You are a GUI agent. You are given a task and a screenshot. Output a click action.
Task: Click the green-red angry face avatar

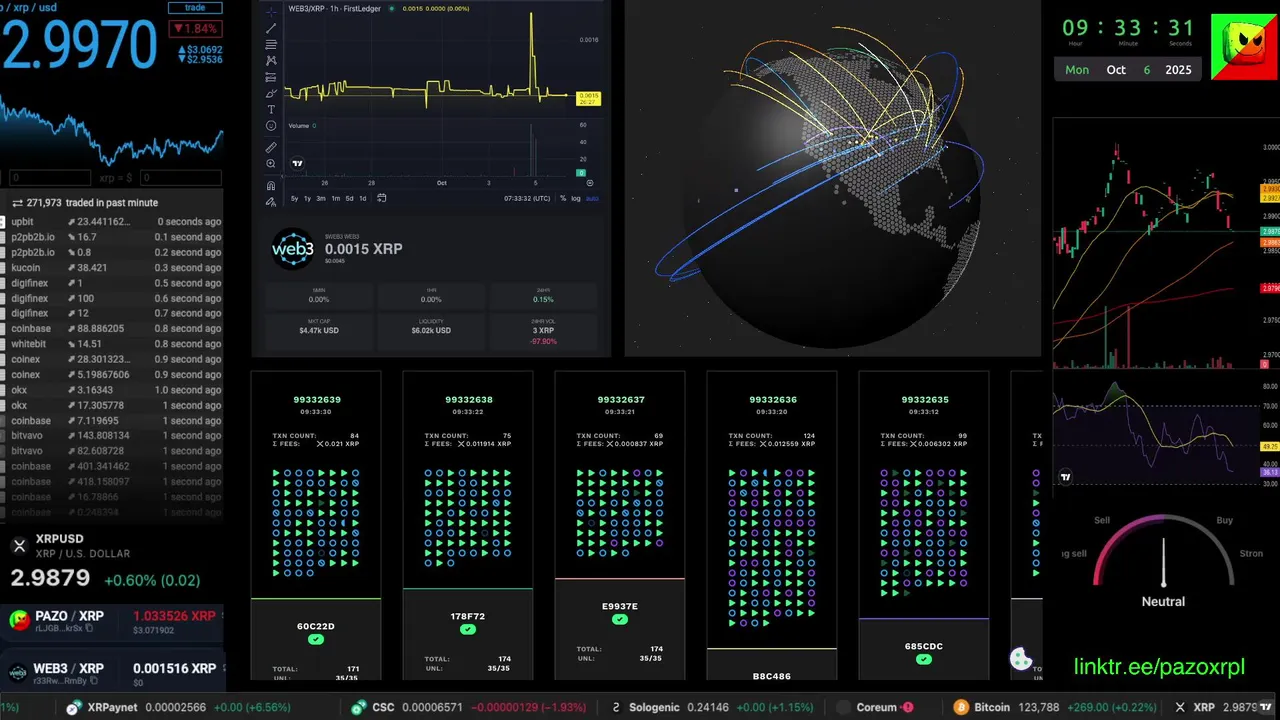[1244, 46]
